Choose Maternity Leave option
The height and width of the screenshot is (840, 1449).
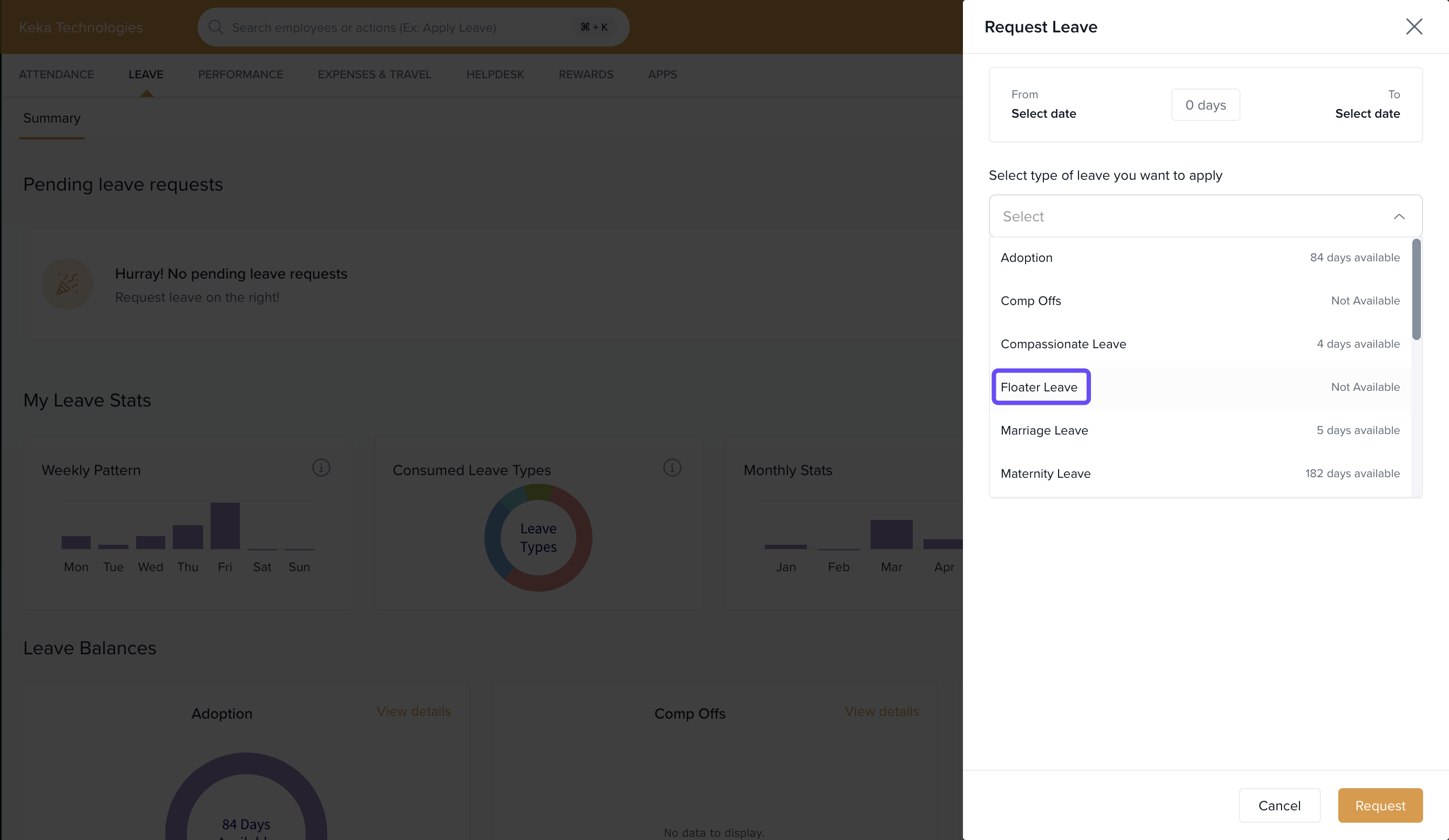pos(1045,473)
